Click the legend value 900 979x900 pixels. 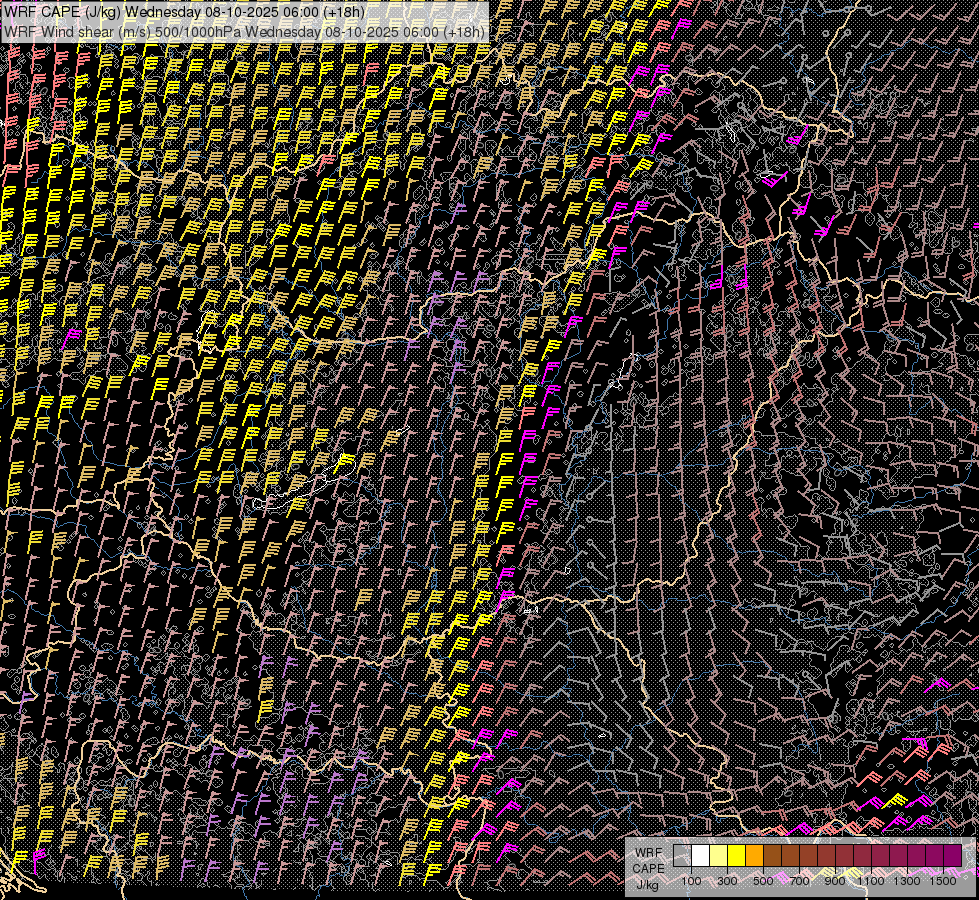835,881
